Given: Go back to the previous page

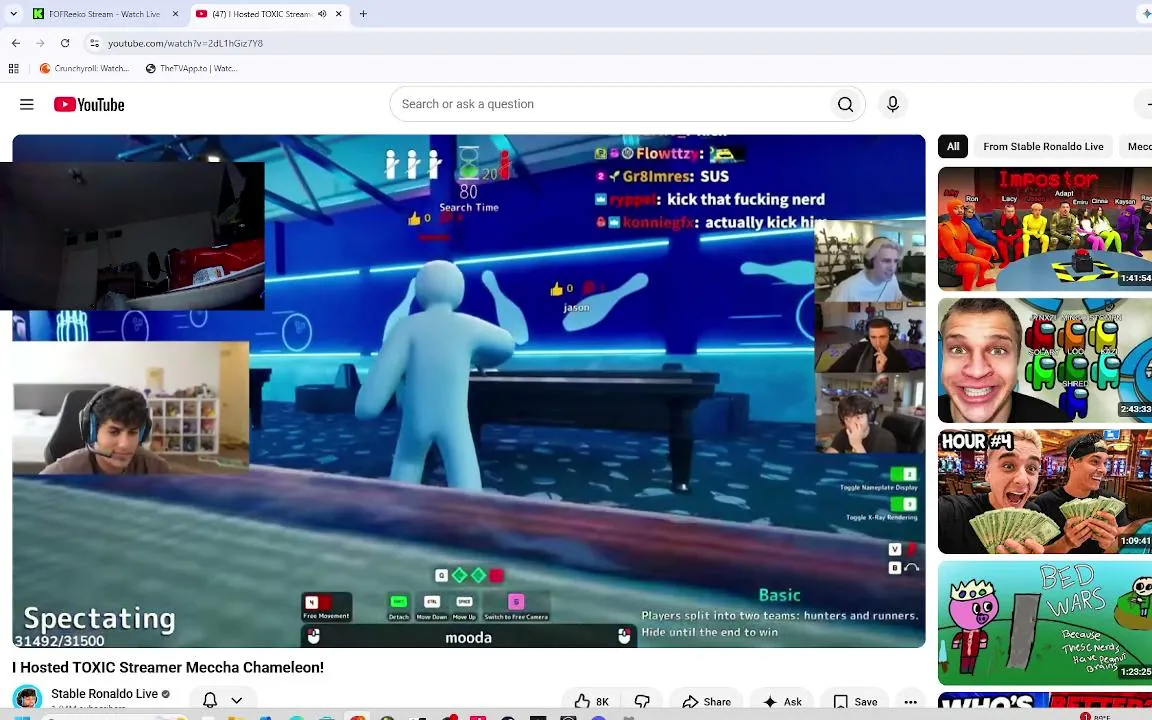Looking at the screenshot, I should click(x=16, y=43).
